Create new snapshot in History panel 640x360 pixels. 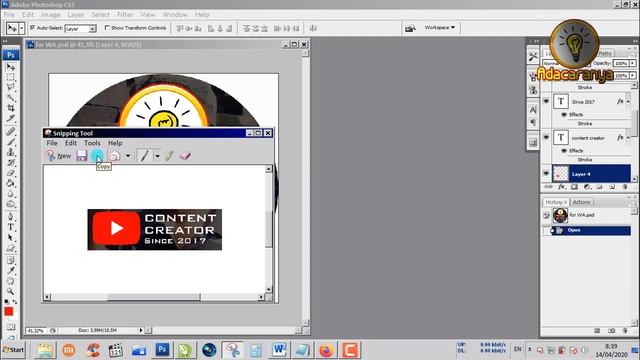[611, 331]
